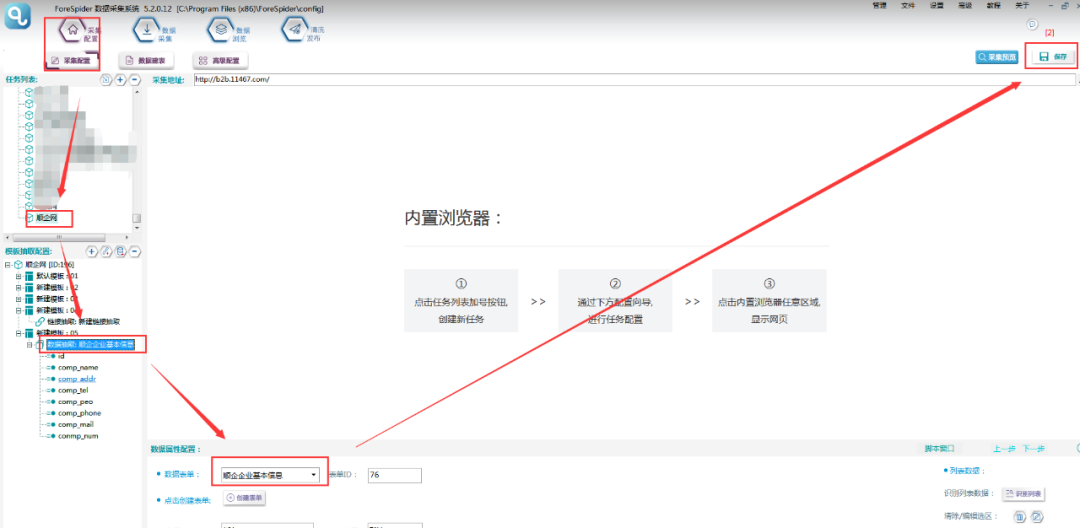The height and width of the screenshot is (528, 1080).
Task: Open the 清洗发布 paper-plane hexagon icon
Action: 294,30
